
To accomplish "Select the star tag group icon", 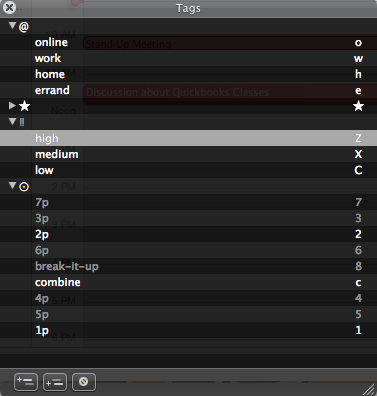I will [x=24, y=106].
